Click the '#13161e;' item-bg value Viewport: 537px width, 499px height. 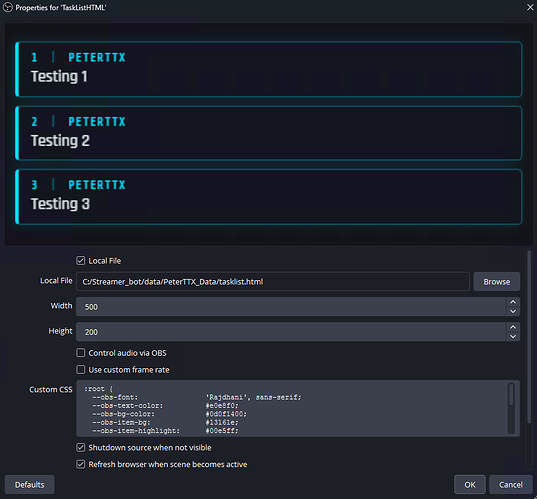(x=222, y=422)
